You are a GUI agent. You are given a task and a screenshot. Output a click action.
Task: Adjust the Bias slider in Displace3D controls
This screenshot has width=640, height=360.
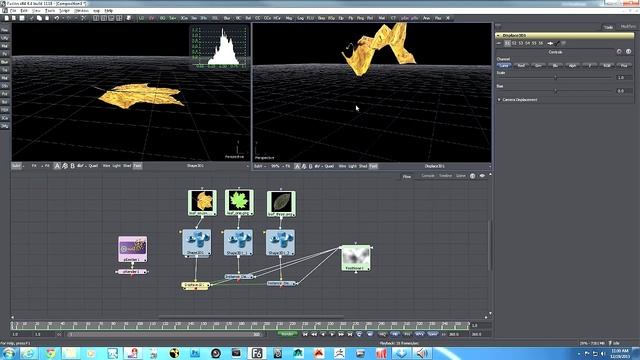tap(556, 91)
